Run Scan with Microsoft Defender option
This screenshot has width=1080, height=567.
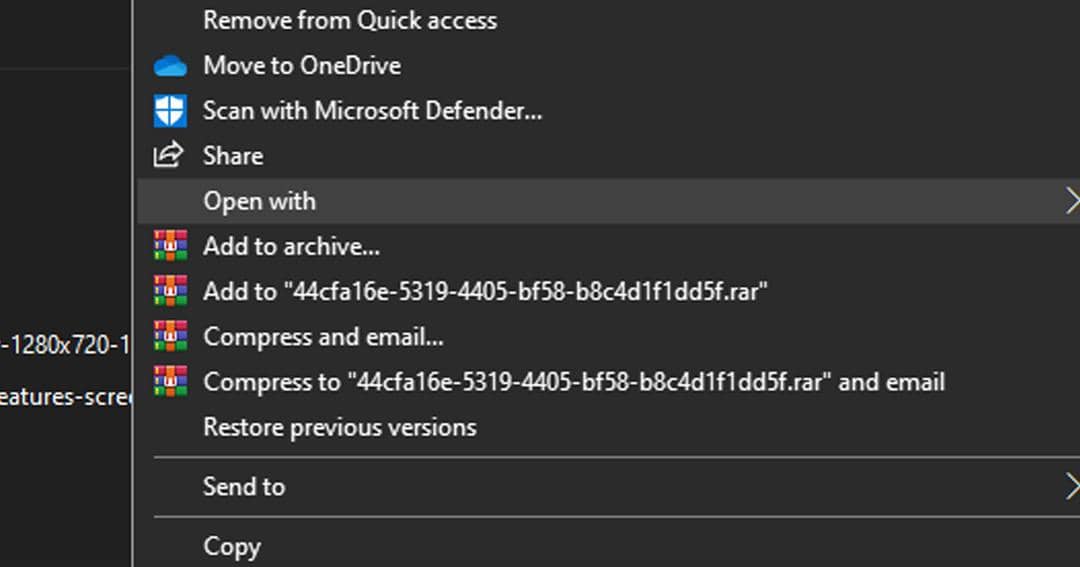372,111
